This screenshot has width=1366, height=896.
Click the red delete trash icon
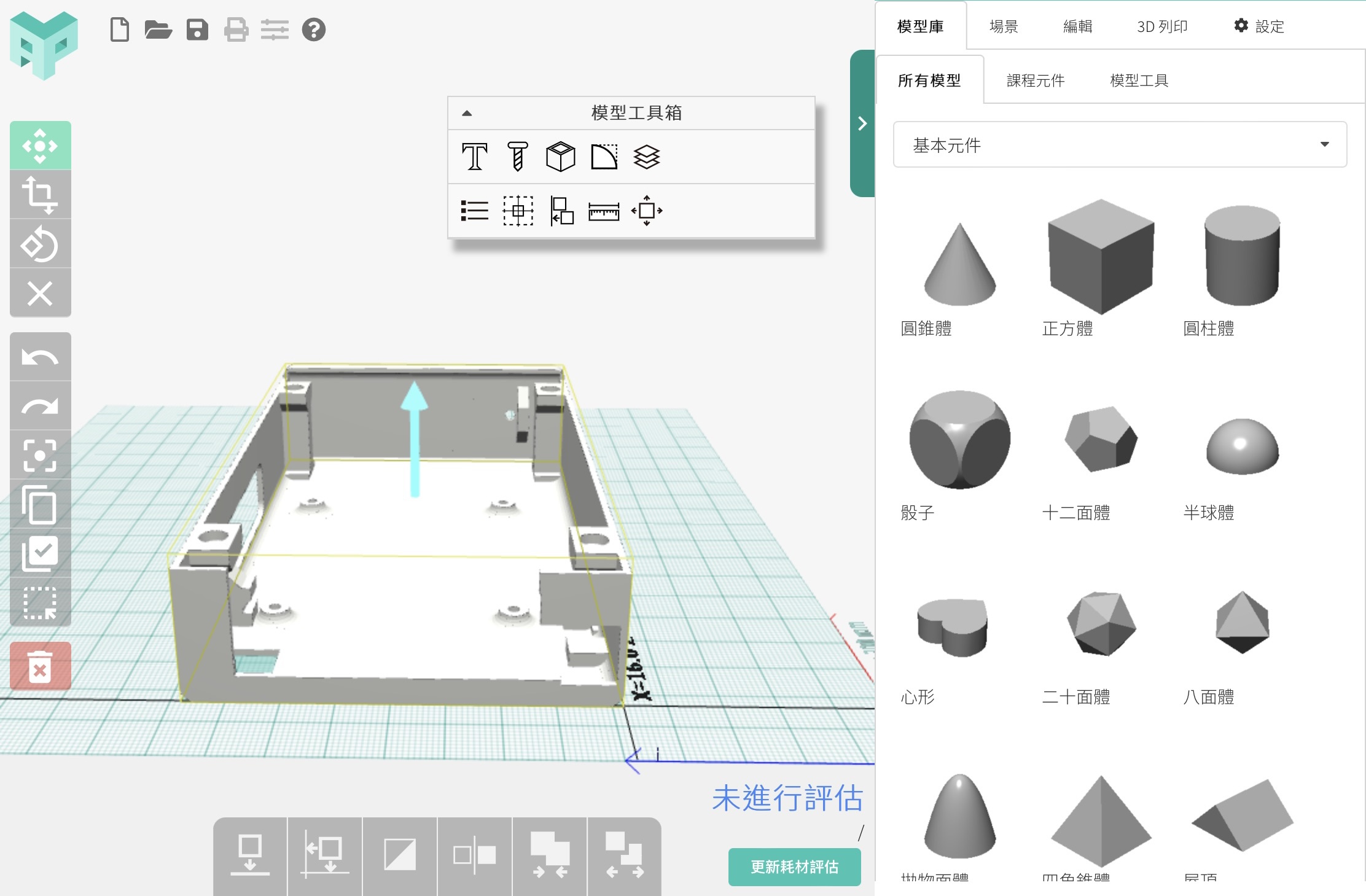coord(40,666)
